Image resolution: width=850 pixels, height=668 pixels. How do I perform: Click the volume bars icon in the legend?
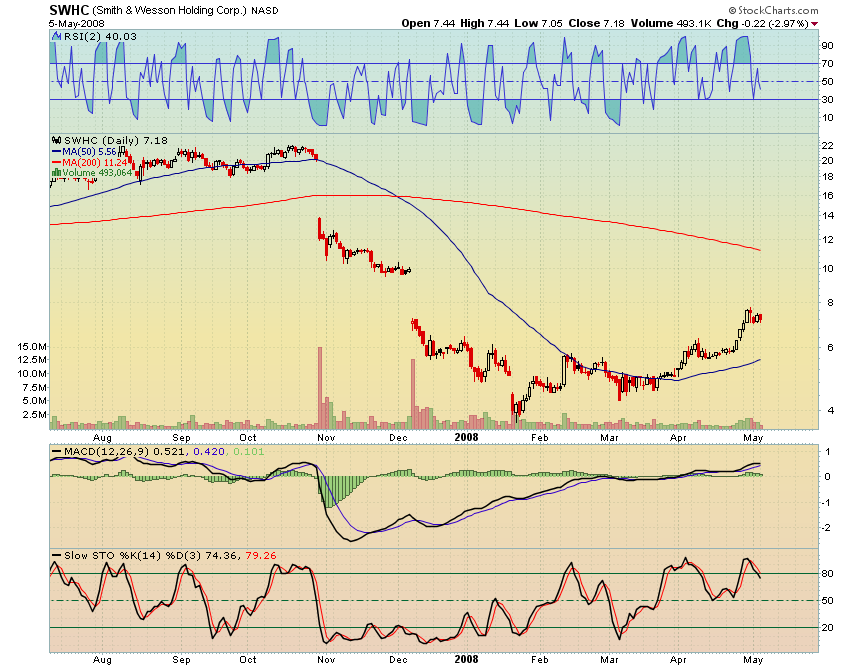(56, 172)
